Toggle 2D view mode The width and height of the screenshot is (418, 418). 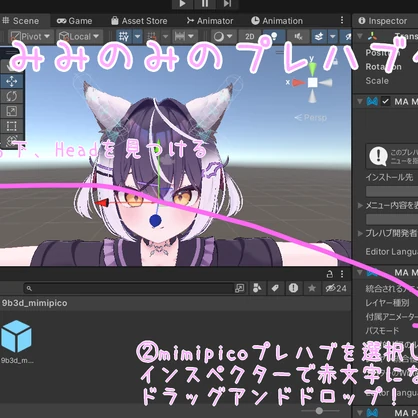(250, 36)
